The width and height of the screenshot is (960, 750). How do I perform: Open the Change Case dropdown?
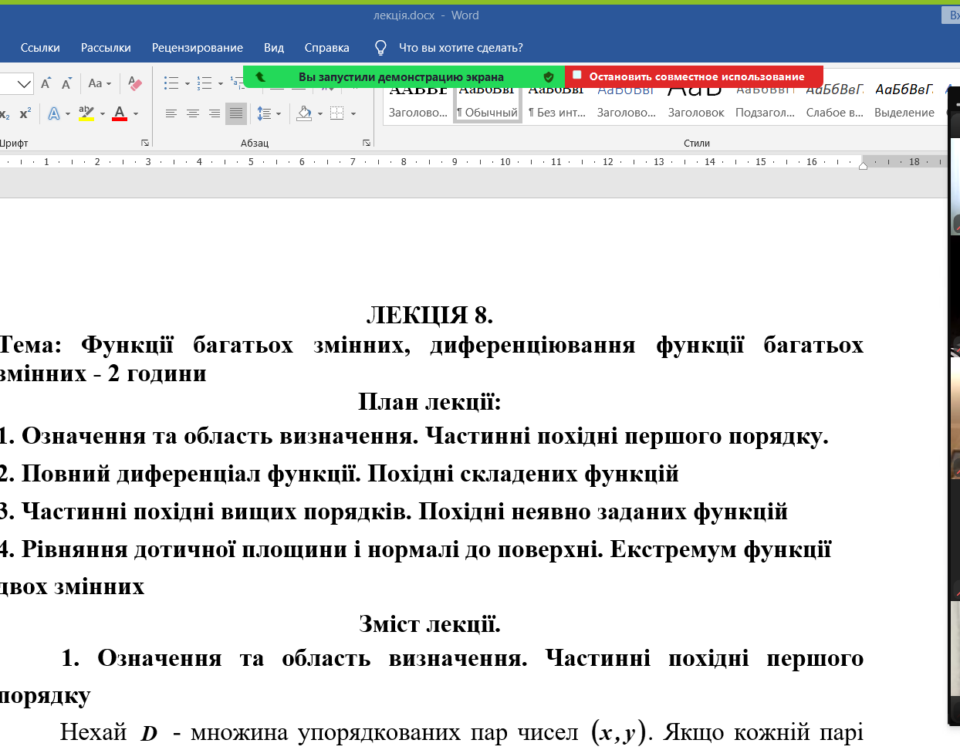100,83
